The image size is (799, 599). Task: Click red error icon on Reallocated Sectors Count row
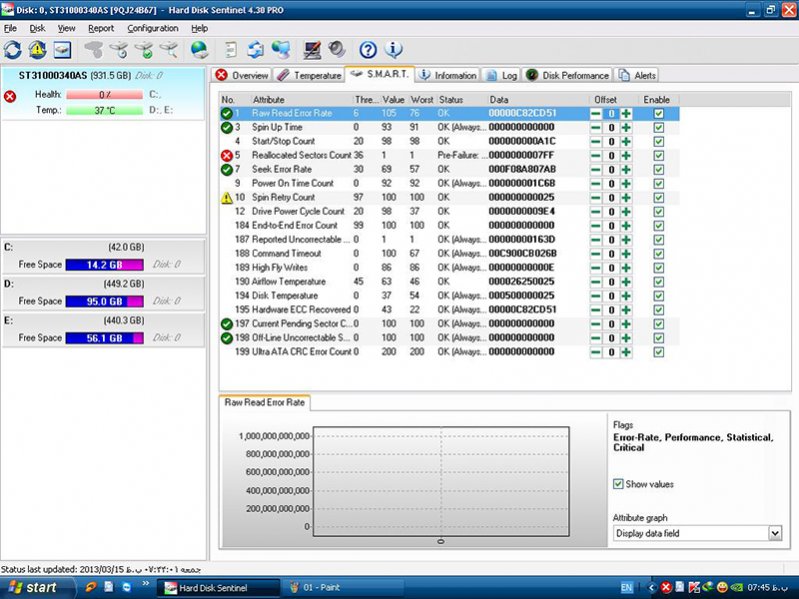(x=227, y=156)
